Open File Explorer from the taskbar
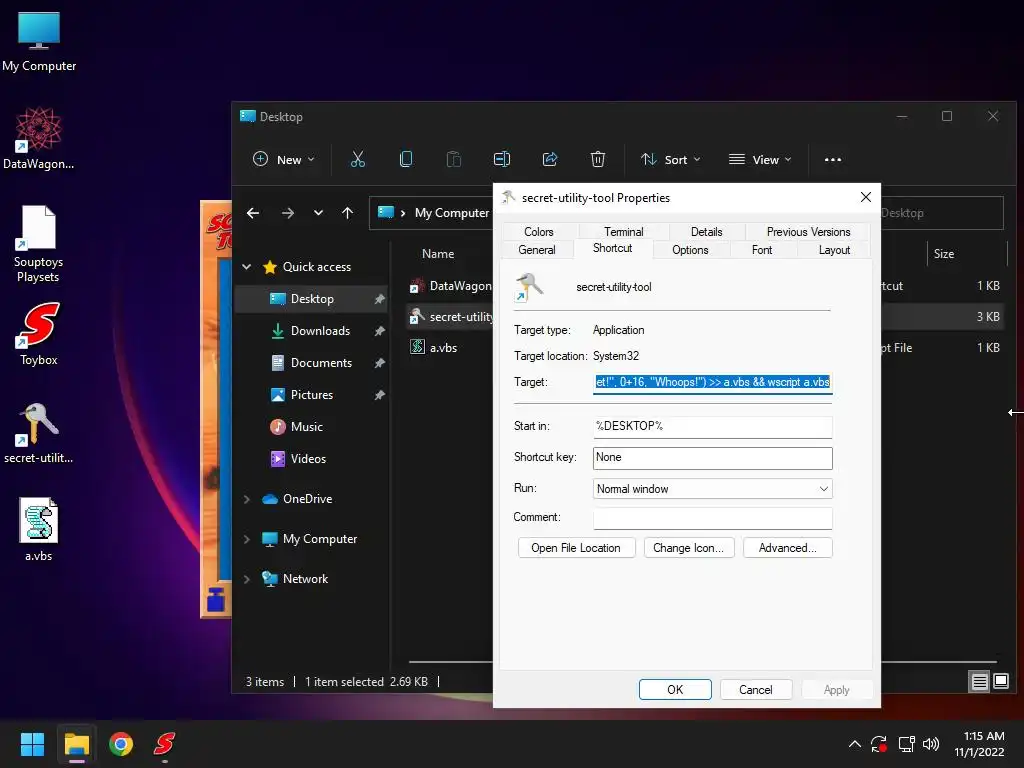1024x768 pixels. click(76, 744)
